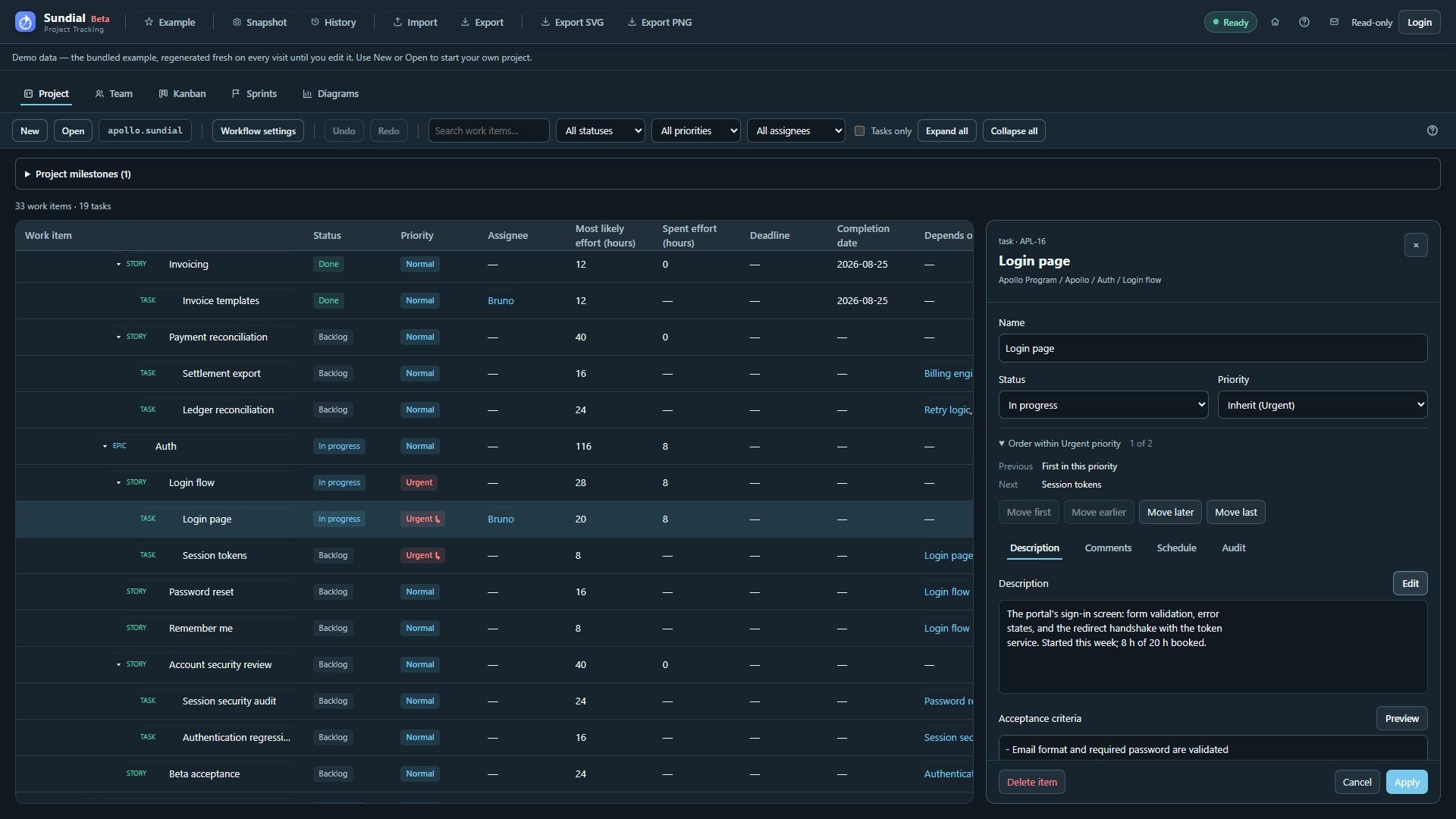Take a Snapshot

pos(259,22)
